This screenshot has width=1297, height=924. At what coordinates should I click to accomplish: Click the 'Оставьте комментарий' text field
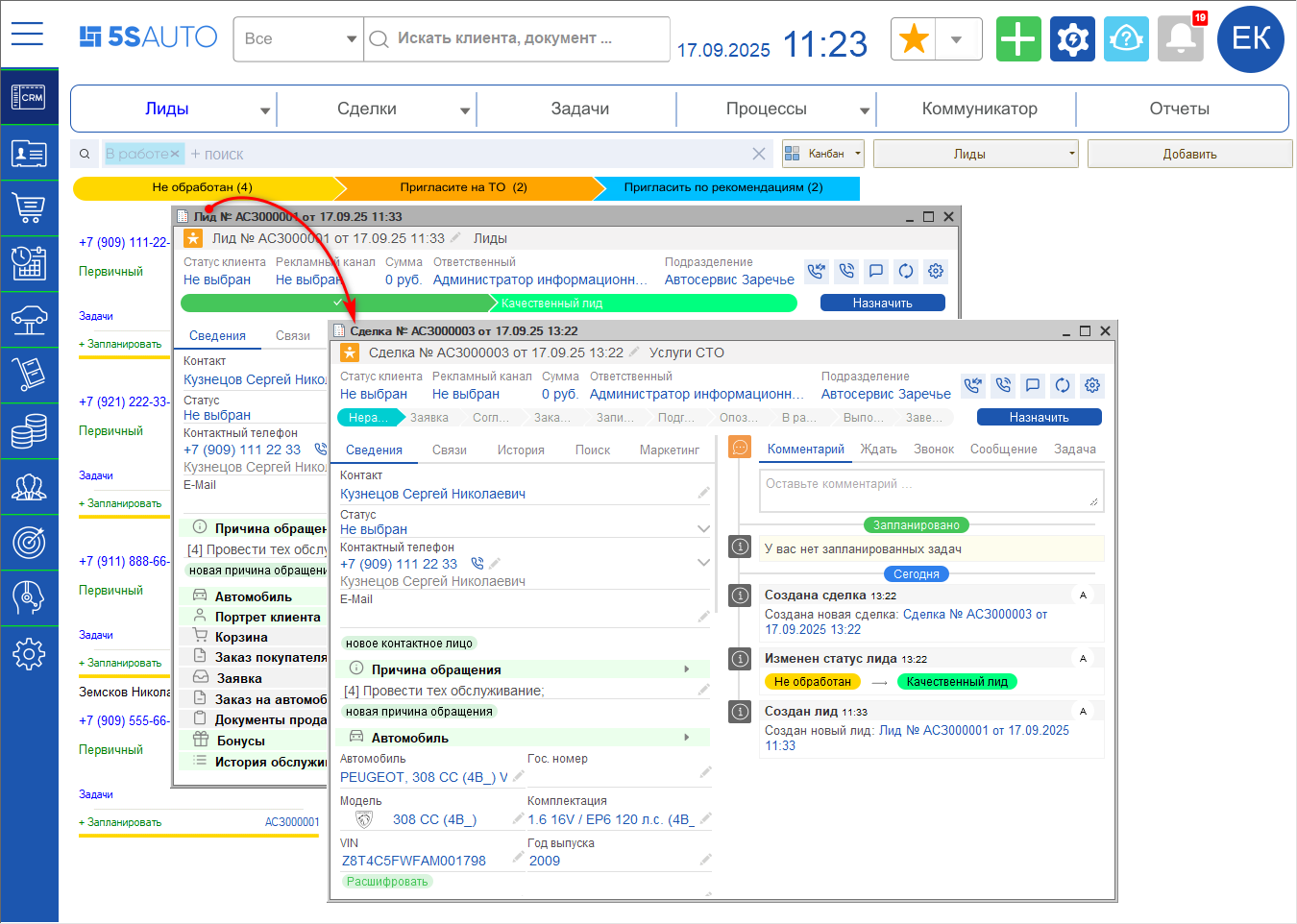point(930,490)
